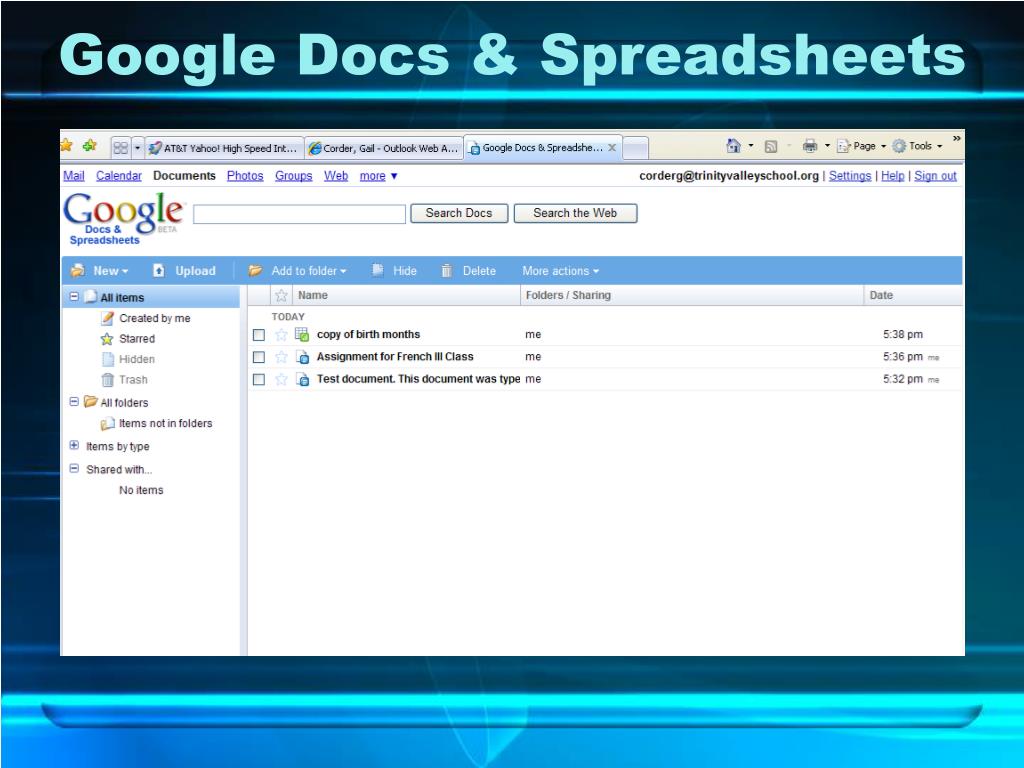The width and height of the screenshot is (1024, 768).
Task: Click the Upload button in the toolbar
Action: click(x=184, y=271)
